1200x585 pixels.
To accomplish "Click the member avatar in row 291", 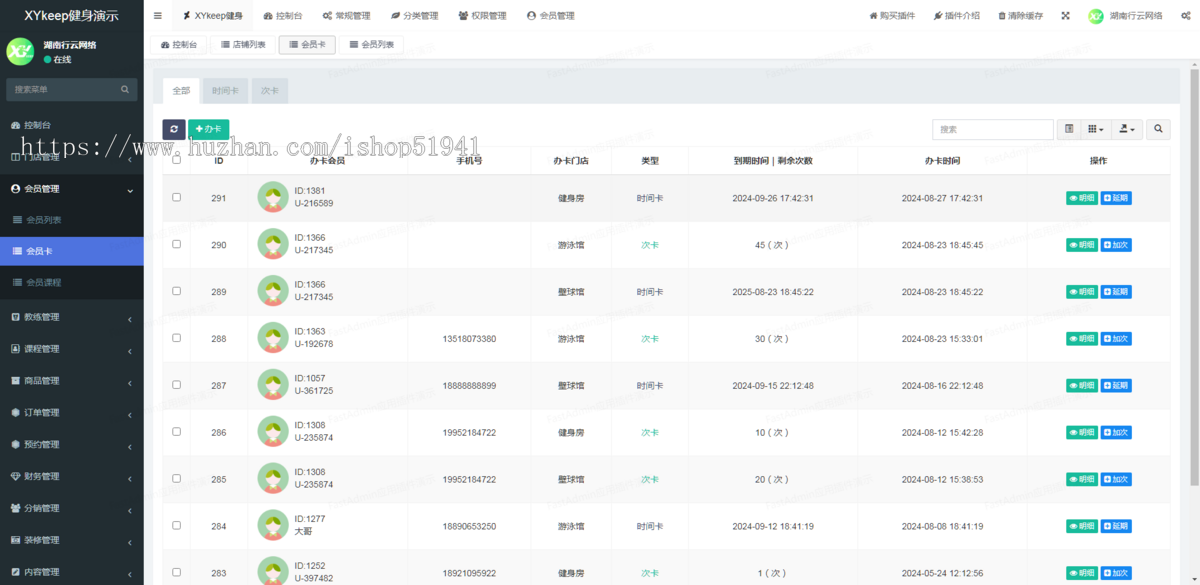I will point(273,197).
